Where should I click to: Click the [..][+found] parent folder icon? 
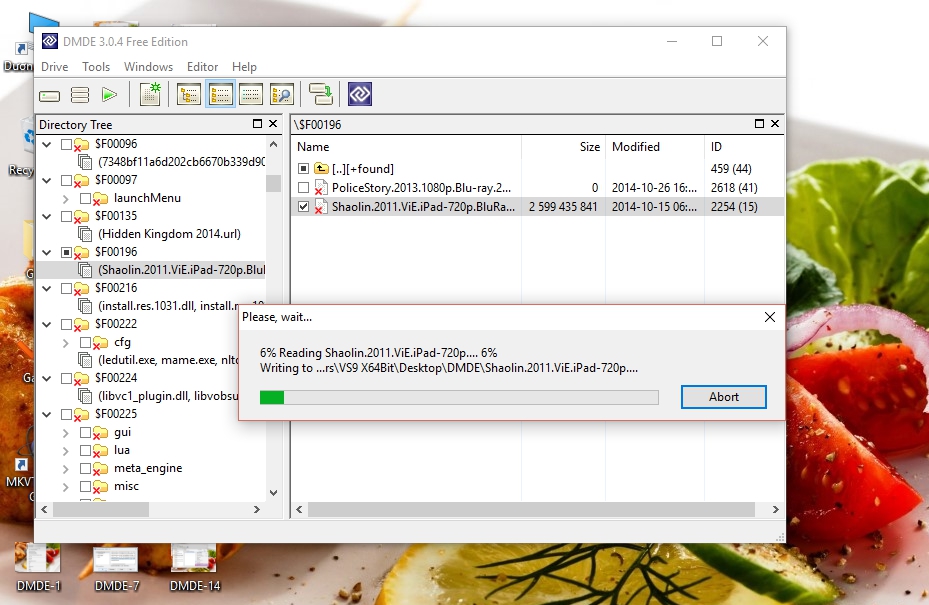click(x=321, y=169)
